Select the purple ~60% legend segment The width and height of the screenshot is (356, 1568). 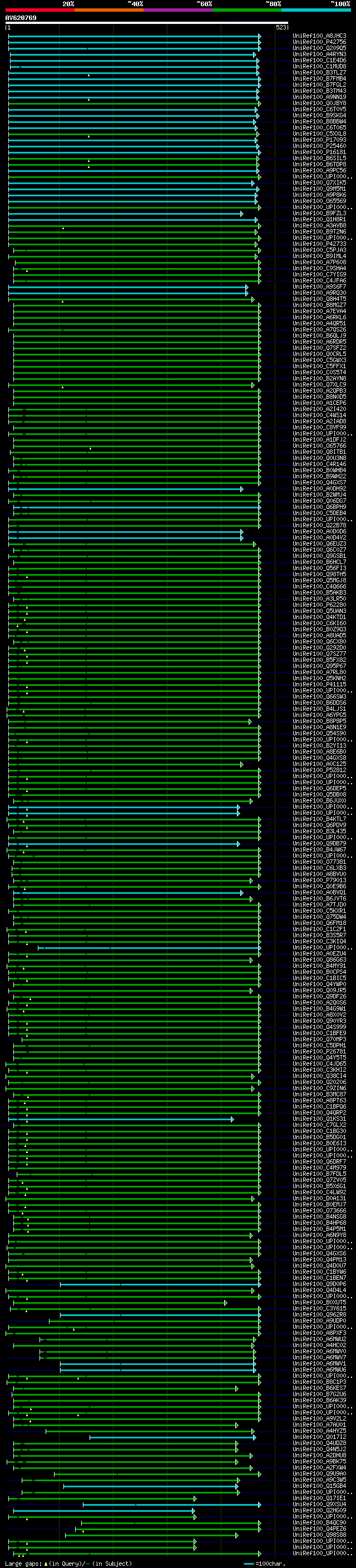[x=177, y=10]
